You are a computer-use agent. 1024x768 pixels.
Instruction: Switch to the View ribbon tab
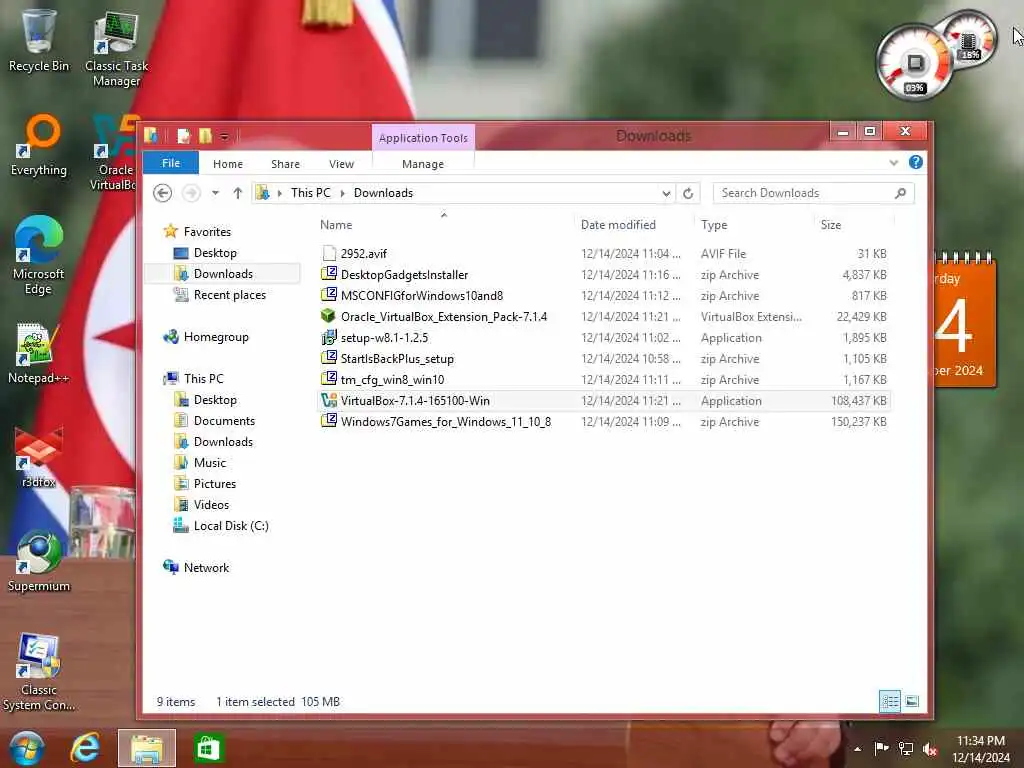click(342, 164)
